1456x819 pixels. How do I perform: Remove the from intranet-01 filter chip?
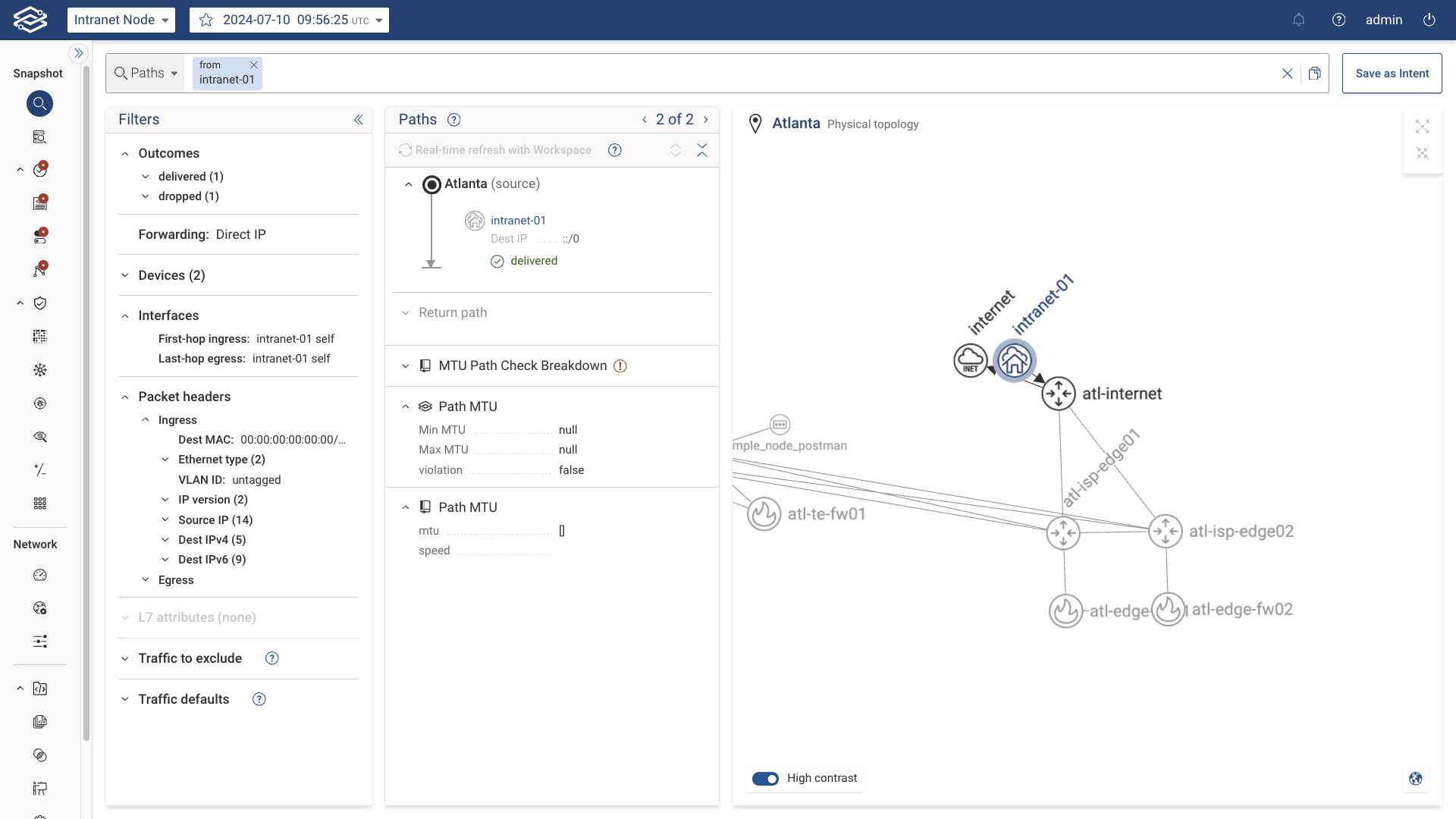pos(253,65)
